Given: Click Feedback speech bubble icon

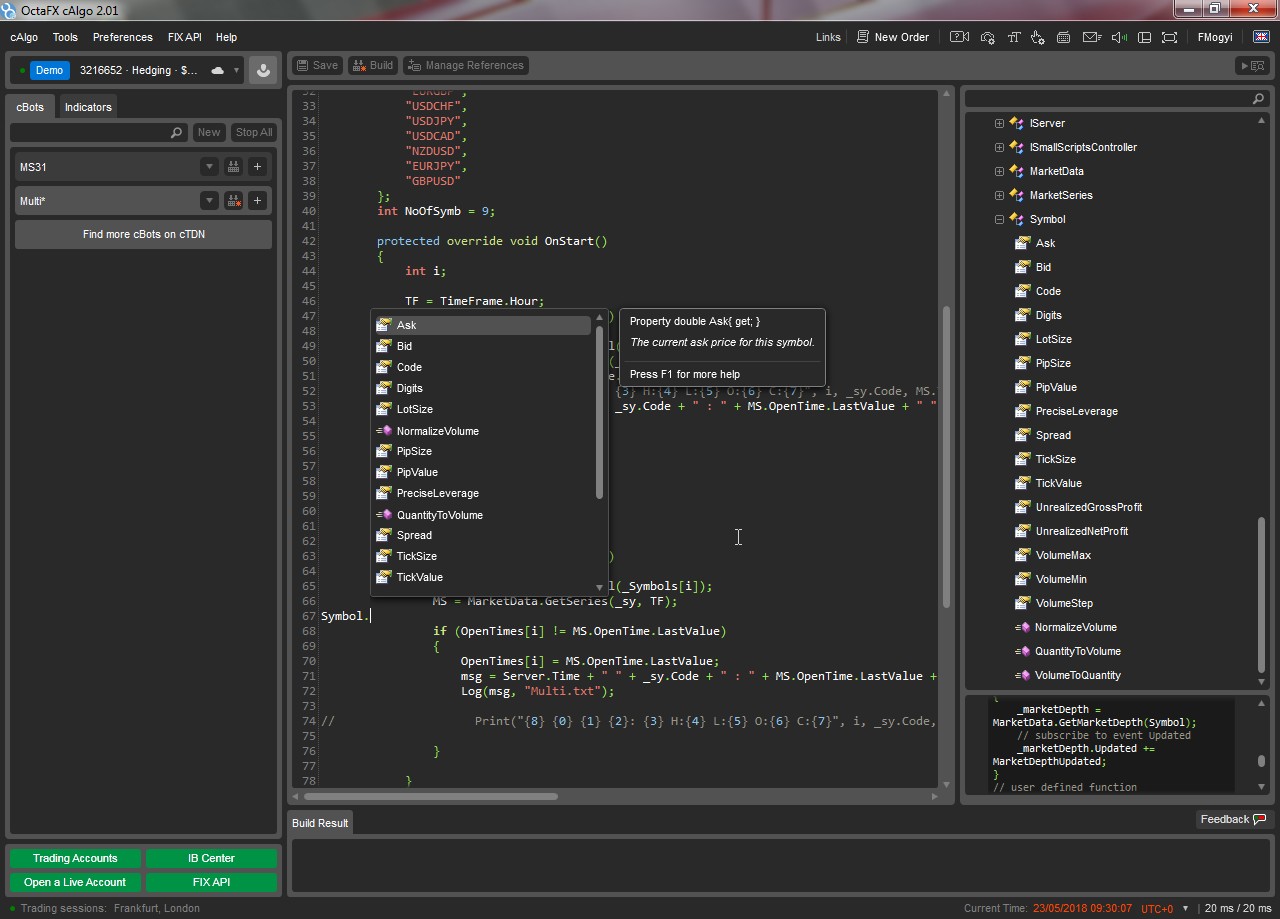Looking at the screenshot, I should click(1259, 819).
